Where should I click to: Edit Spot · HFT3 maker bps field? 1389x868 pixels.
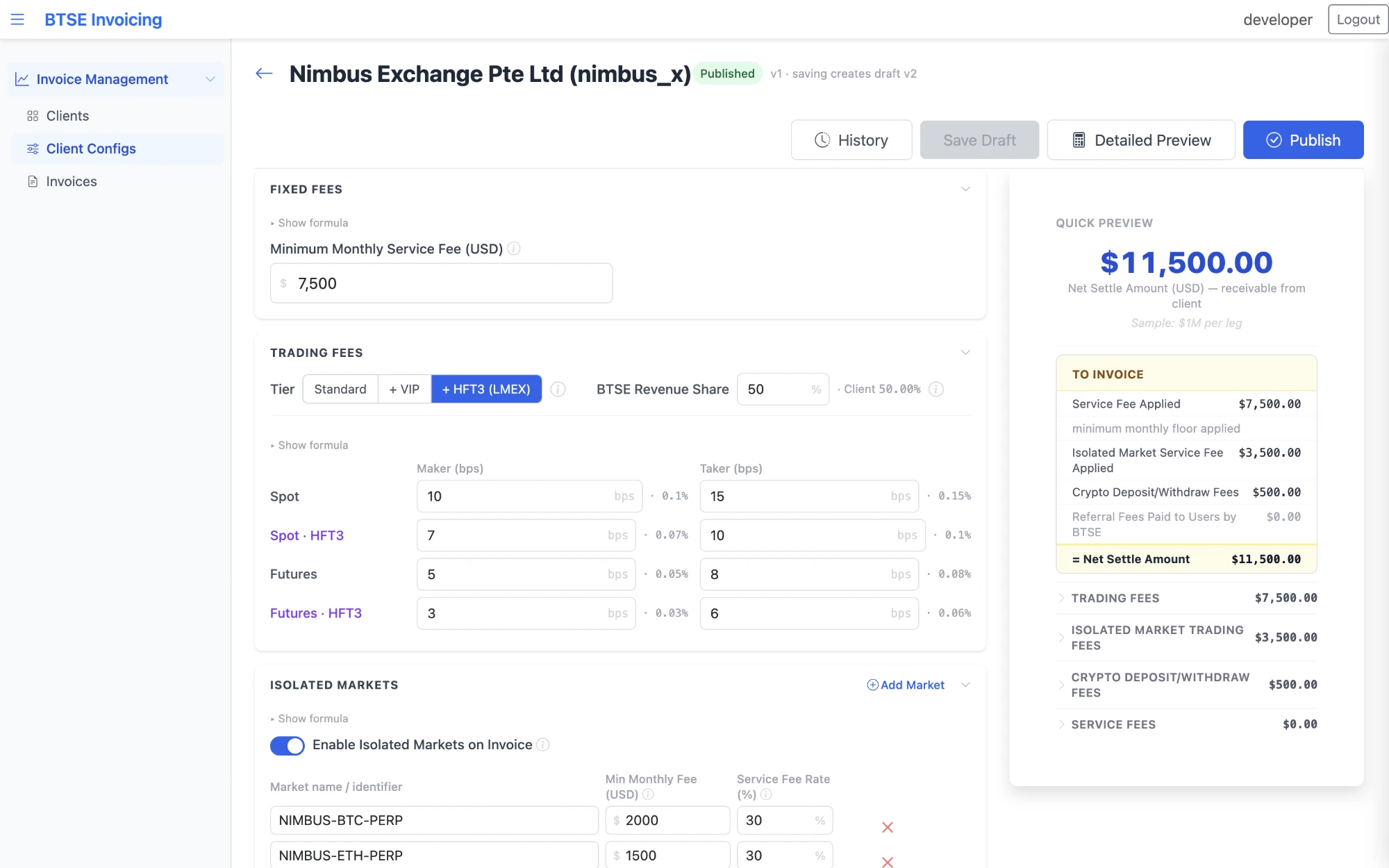point(526,535)
